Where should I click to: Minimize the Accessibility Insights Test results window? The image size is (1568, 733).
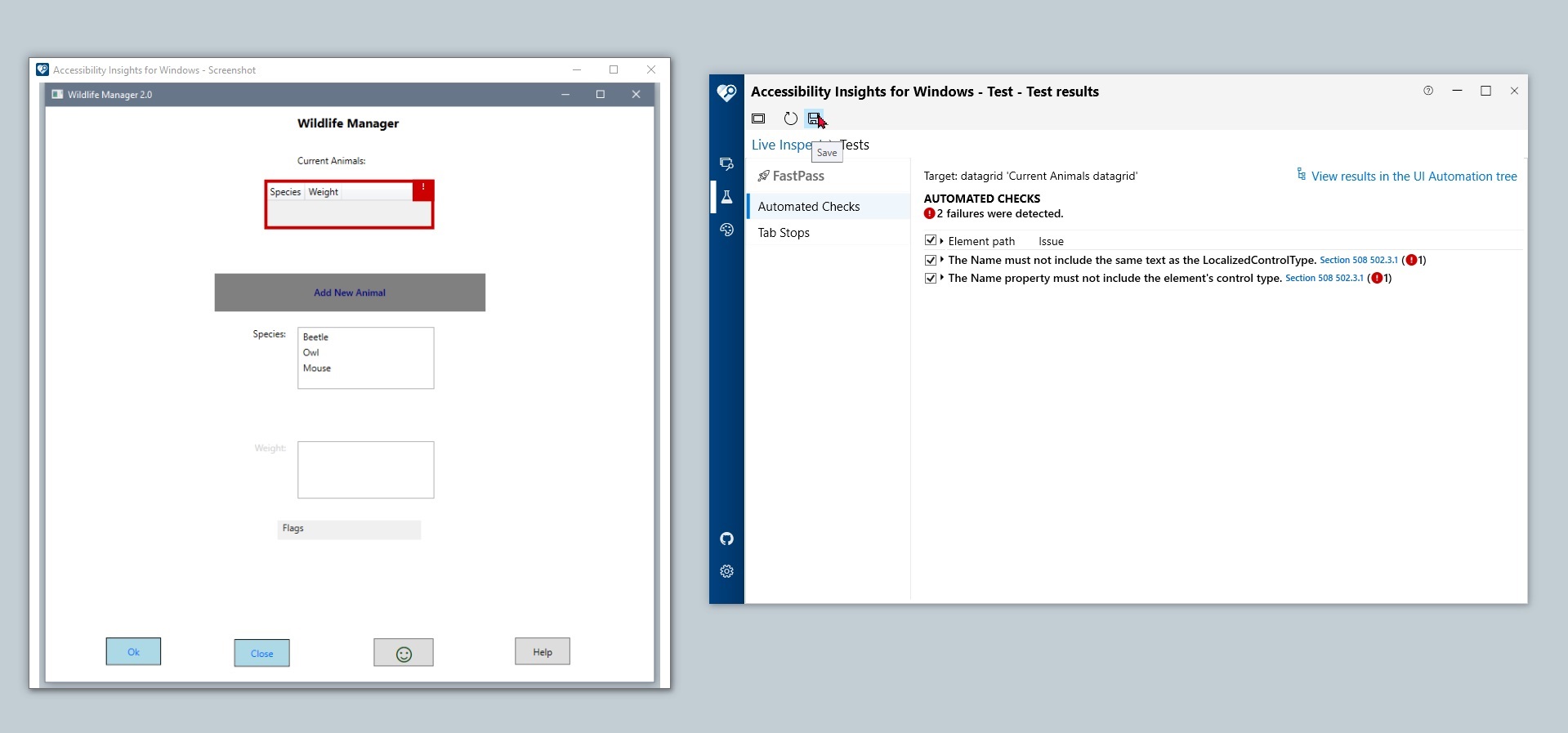[1457, 91]
